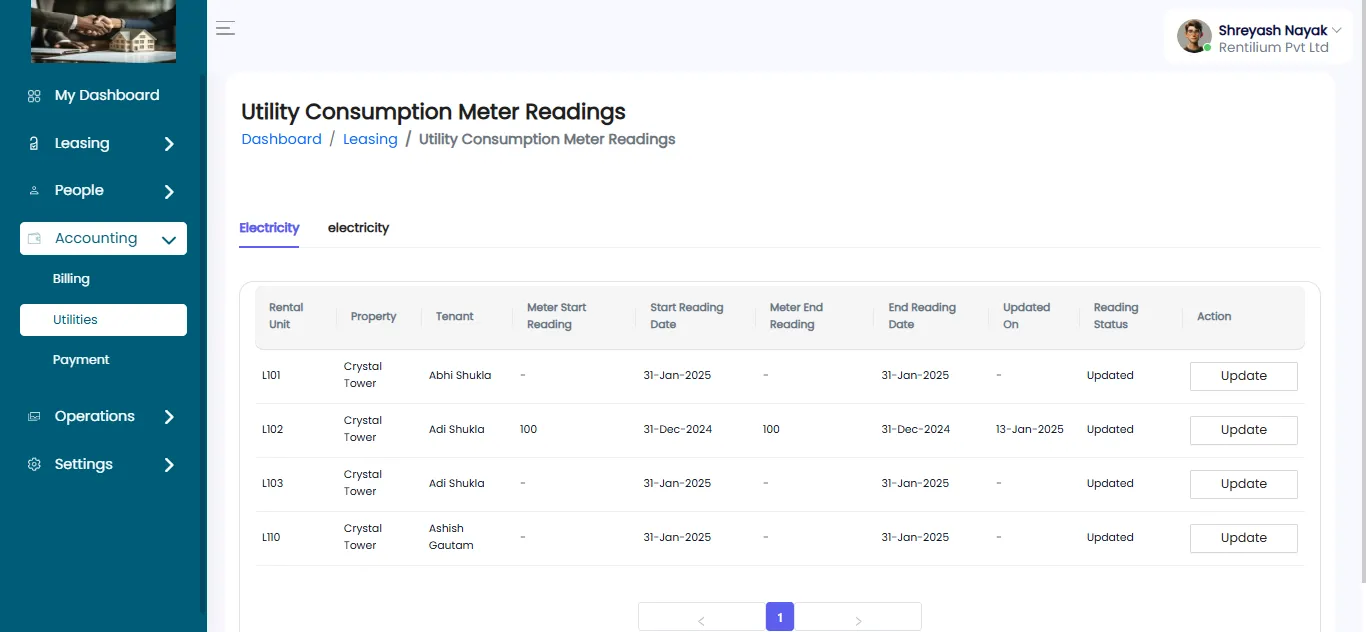
Task: Click Update for rental unit L103
Action: [x=1244, y=484]
